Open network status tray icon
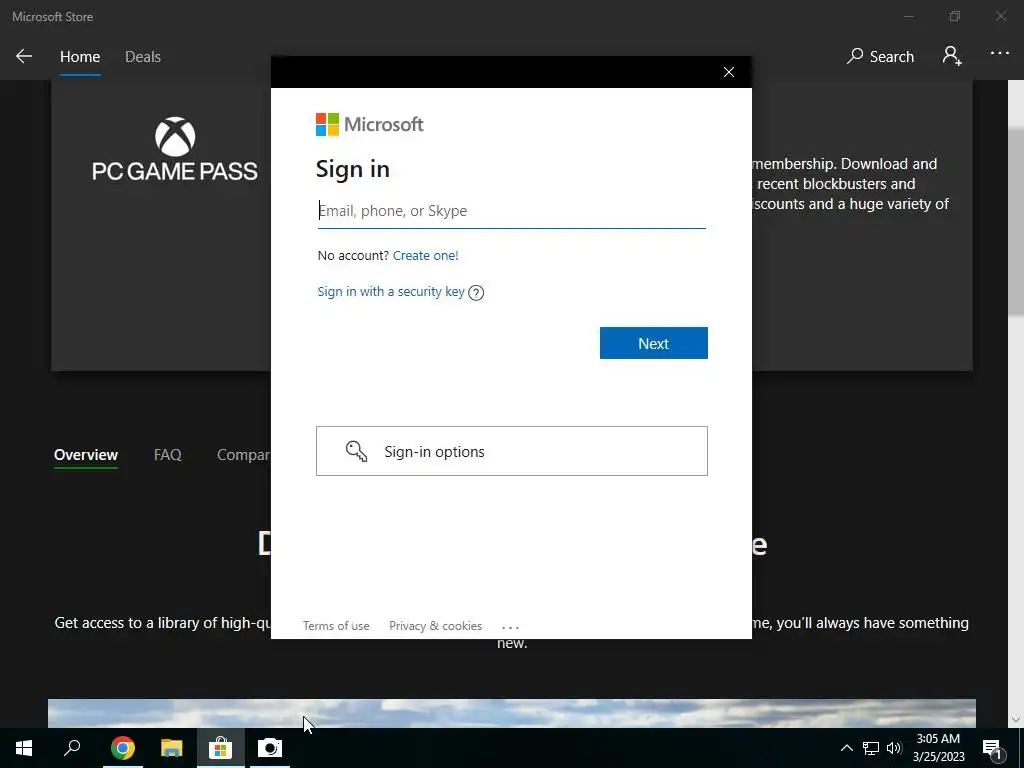This screenshot has width=1024, height=768. coord(871,748)
